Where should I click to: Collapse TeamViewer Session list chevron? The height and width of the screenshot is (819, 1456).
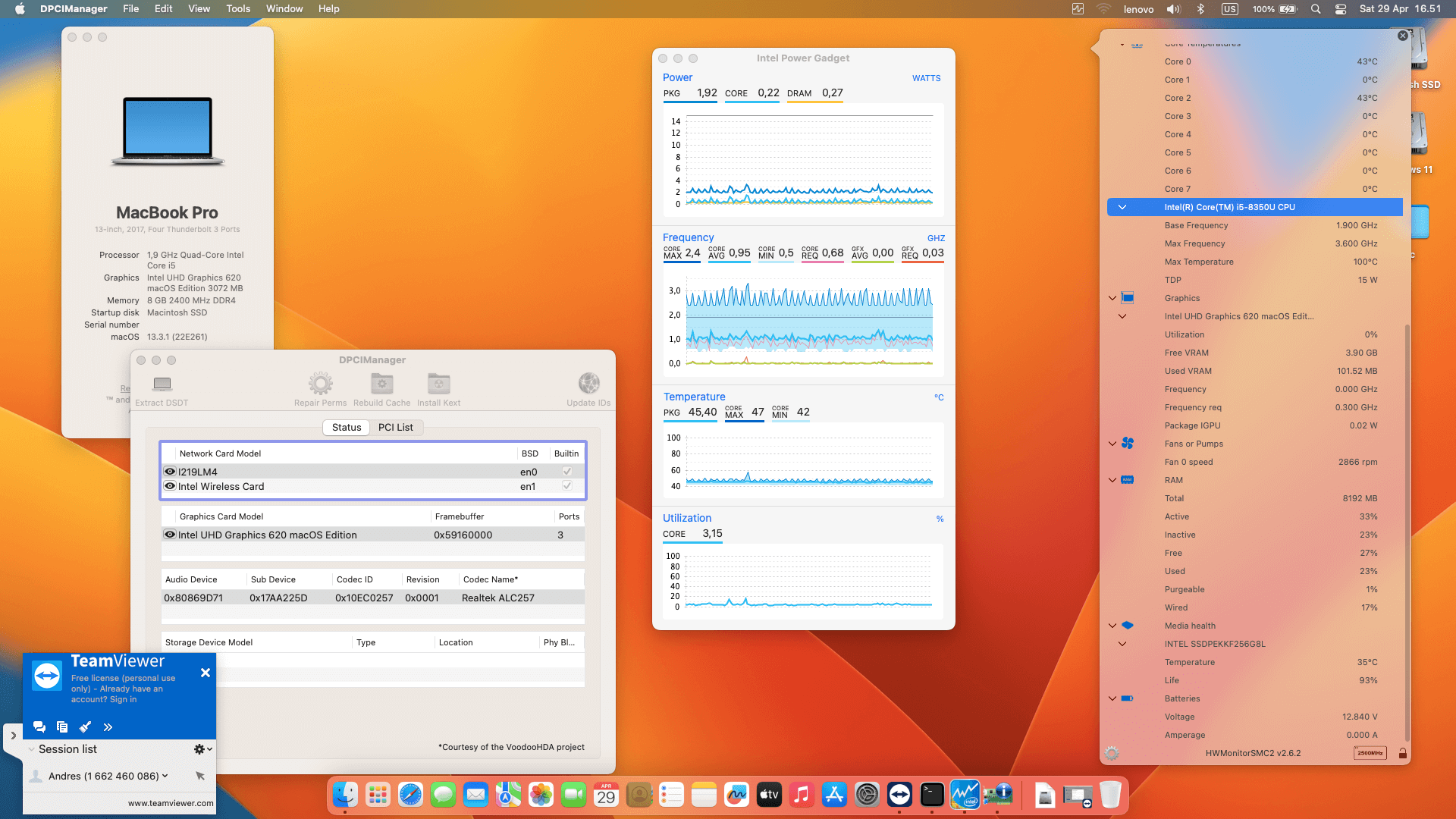pos(31,749)
